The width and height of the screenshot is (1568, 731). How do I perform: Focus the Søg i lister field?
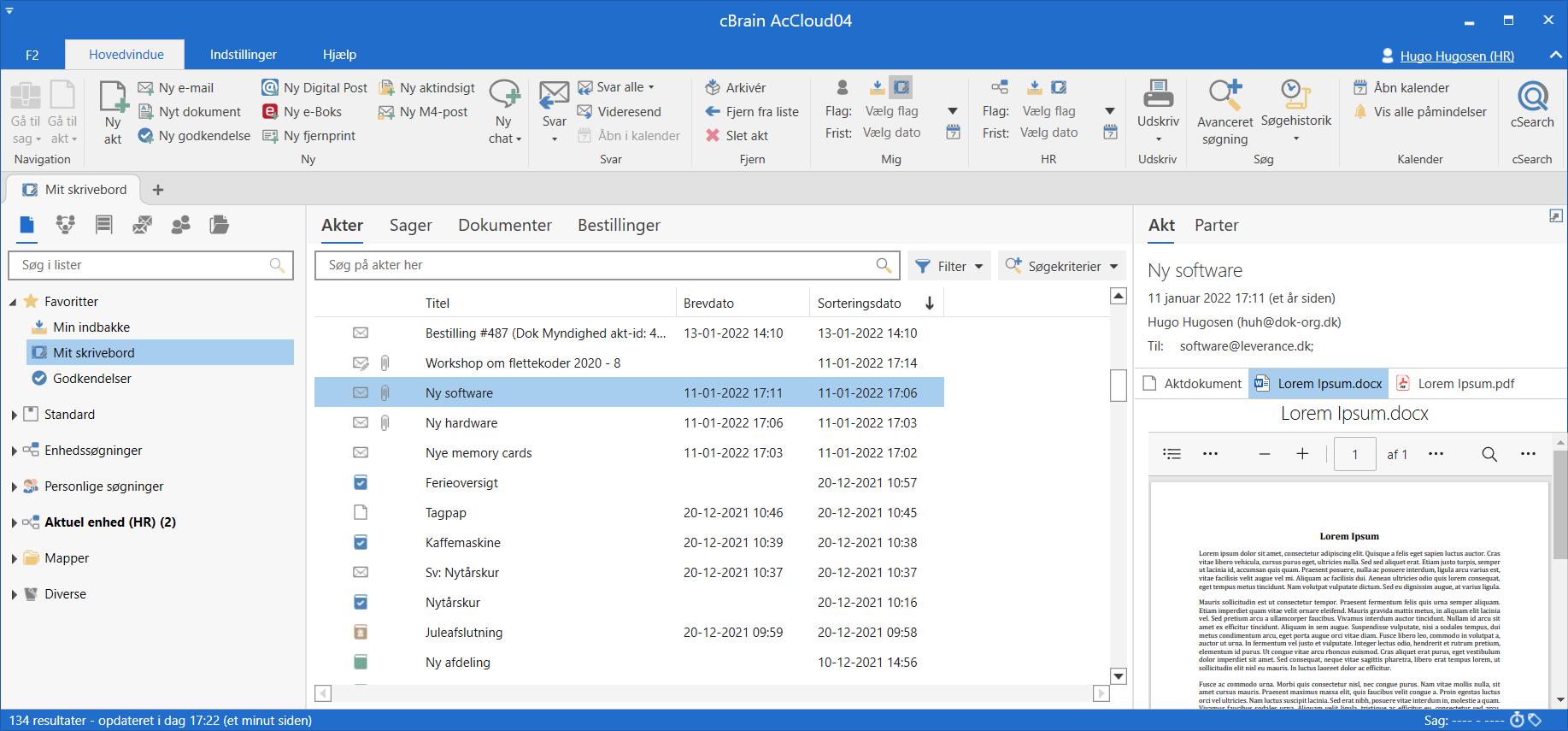150,265
